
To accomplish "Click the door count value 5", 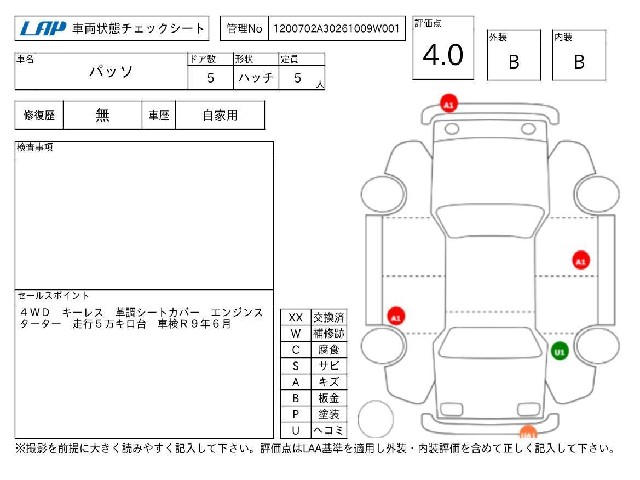I will pos(210,77).
